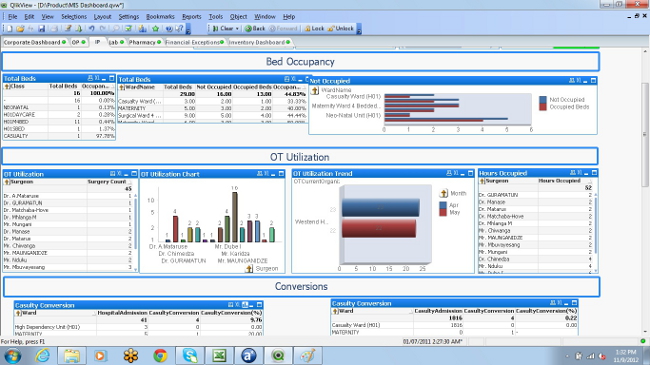
Task: Click the Open file folder icon
Action: (x=20, y=29)
